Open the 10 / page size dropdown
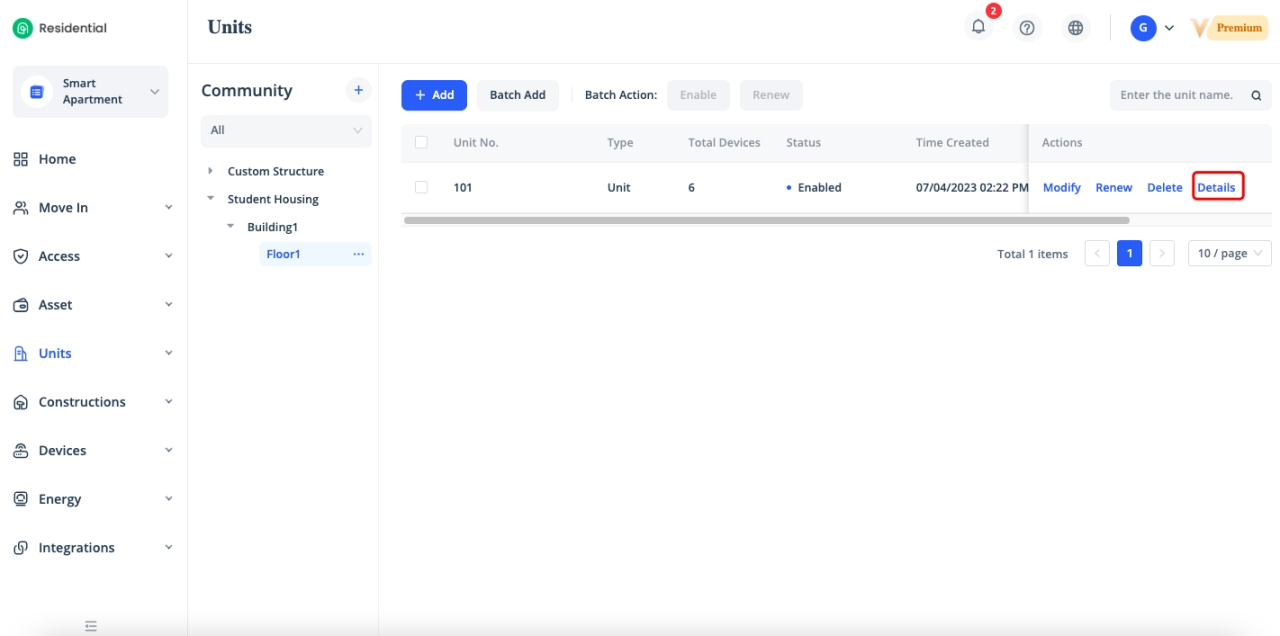The image size is (1280, 636). pyautogui.click(x=1229, y=254)
